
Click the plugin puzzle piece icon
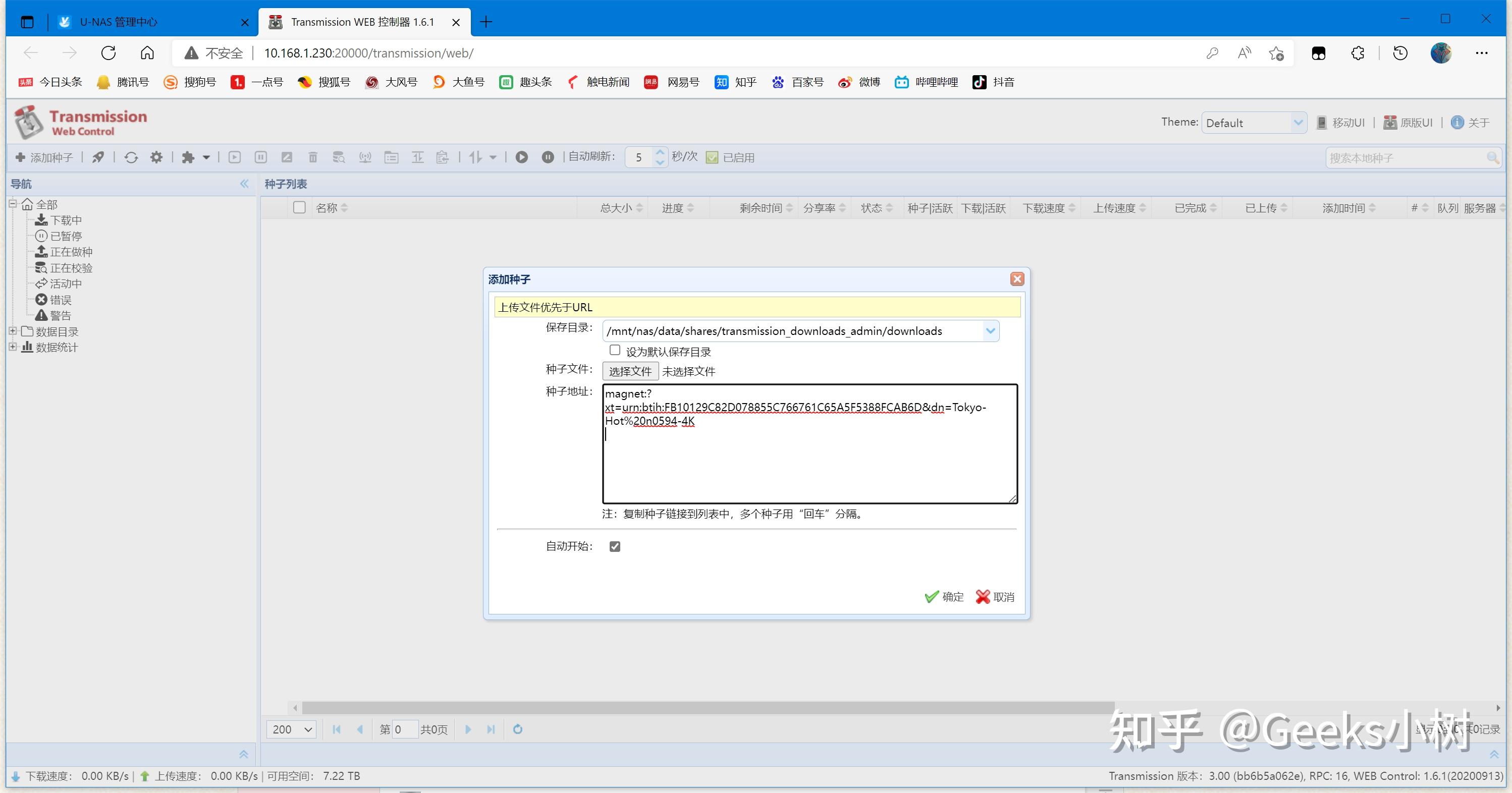click(188, 157)
